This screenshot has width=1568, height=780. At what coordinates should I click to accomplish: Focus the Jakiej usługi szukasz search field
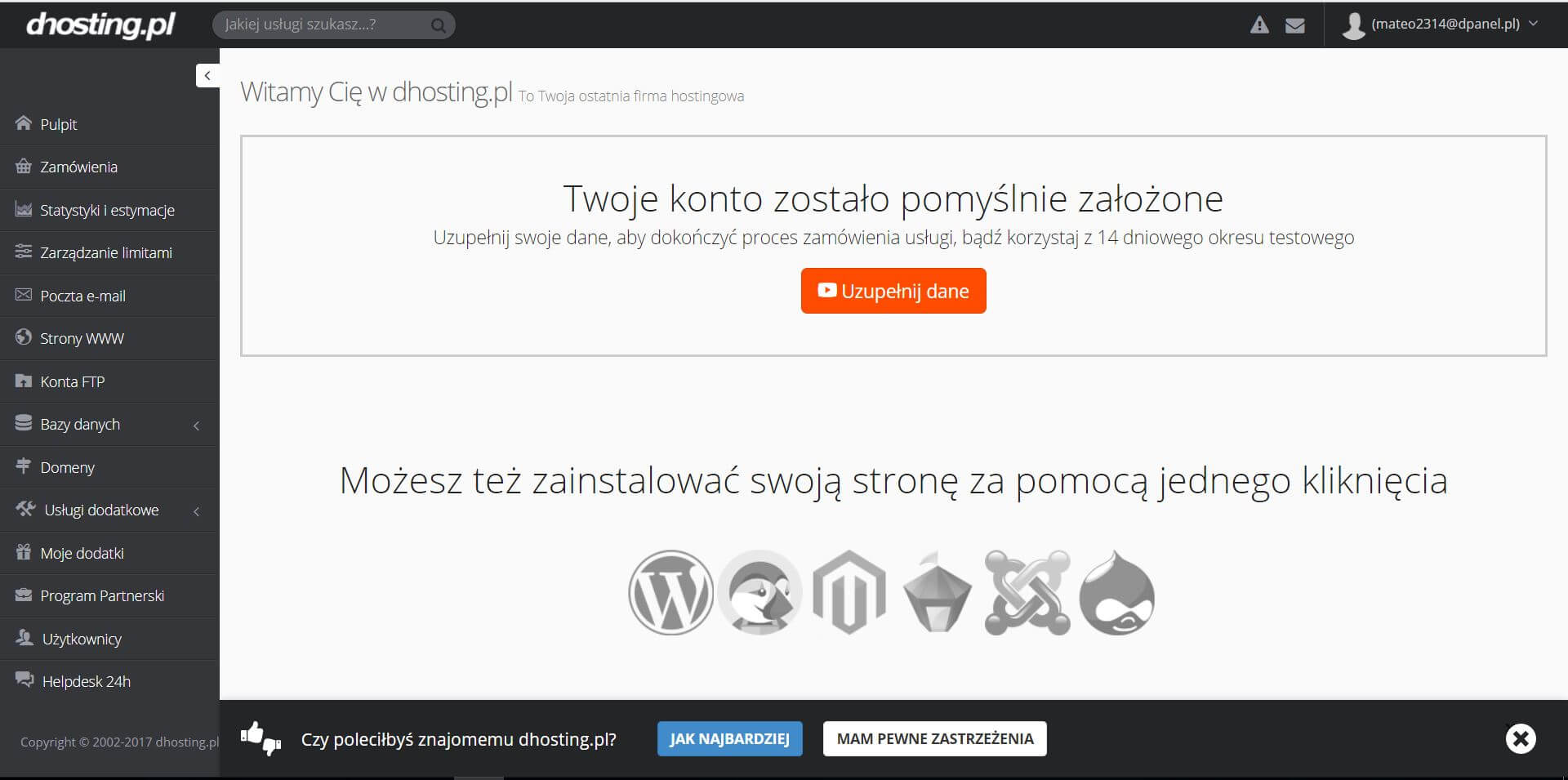click(x=334, y=25)
